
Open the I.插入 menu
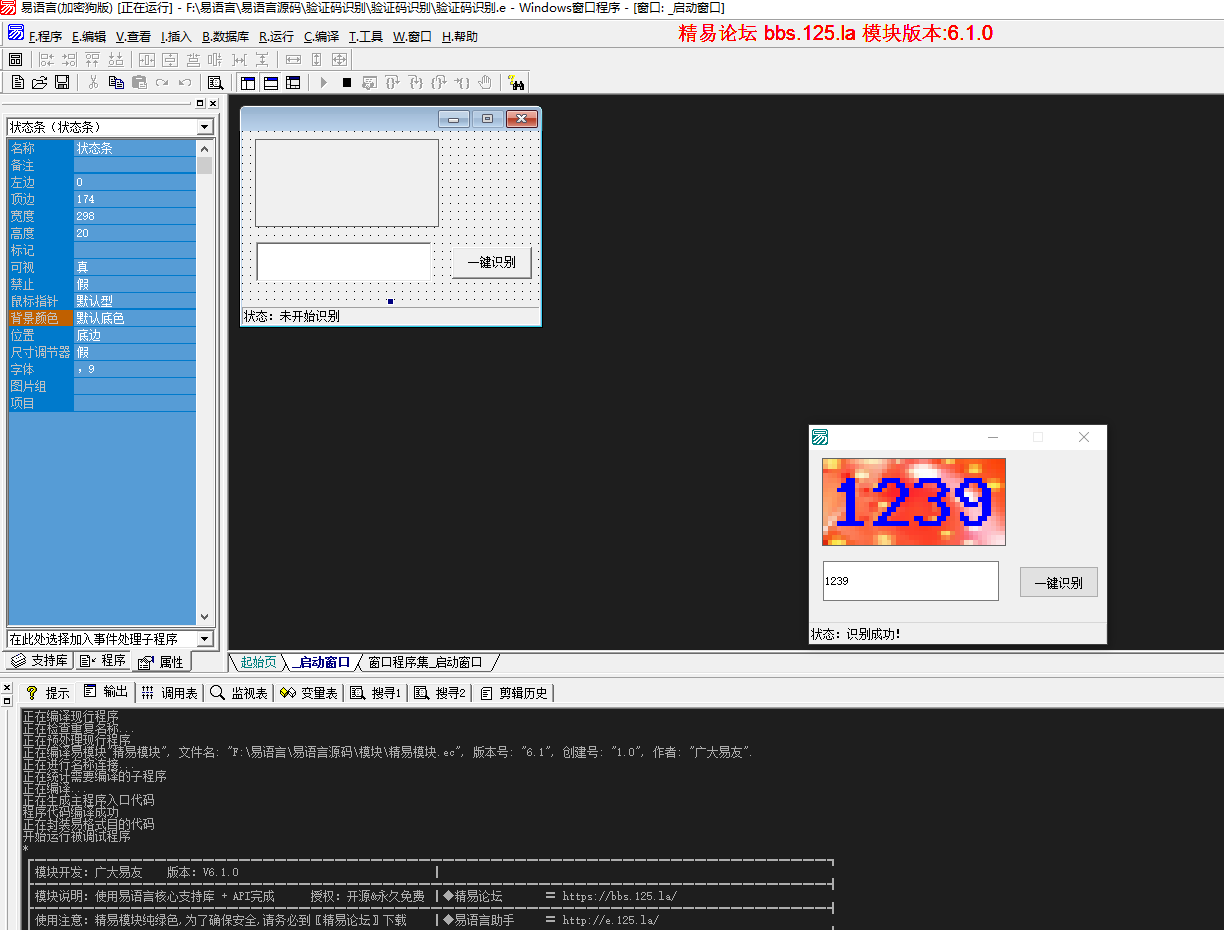pos(176,37)
